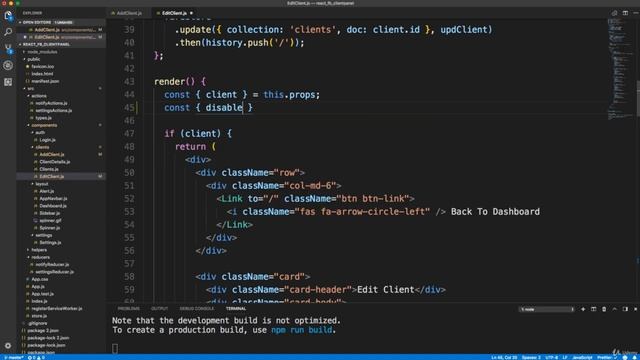640x360 pixels.
Task: Collapse the reducers folder
Action: coord(40,257)
